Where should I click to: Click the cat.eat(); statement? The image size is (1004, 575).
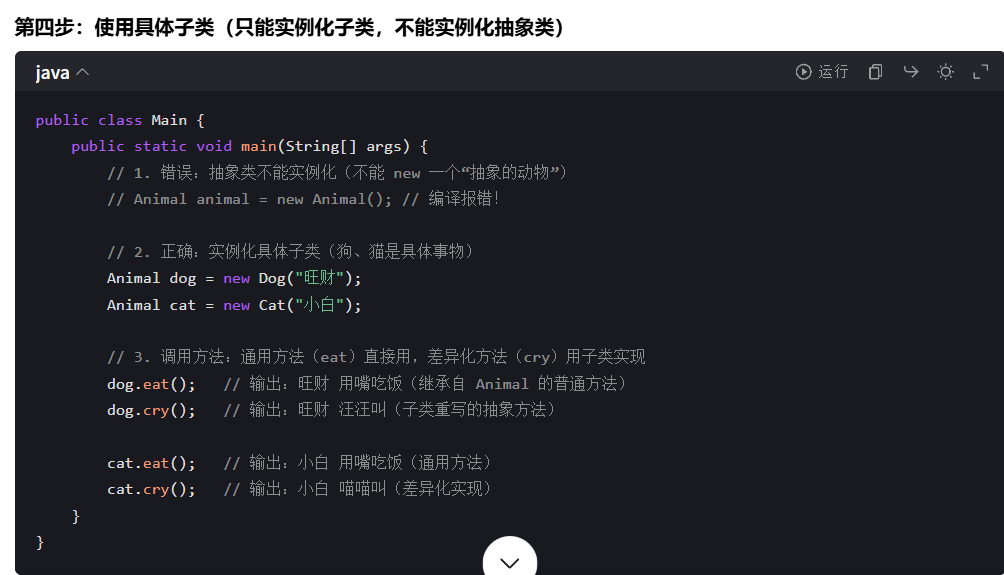[151, 463]
